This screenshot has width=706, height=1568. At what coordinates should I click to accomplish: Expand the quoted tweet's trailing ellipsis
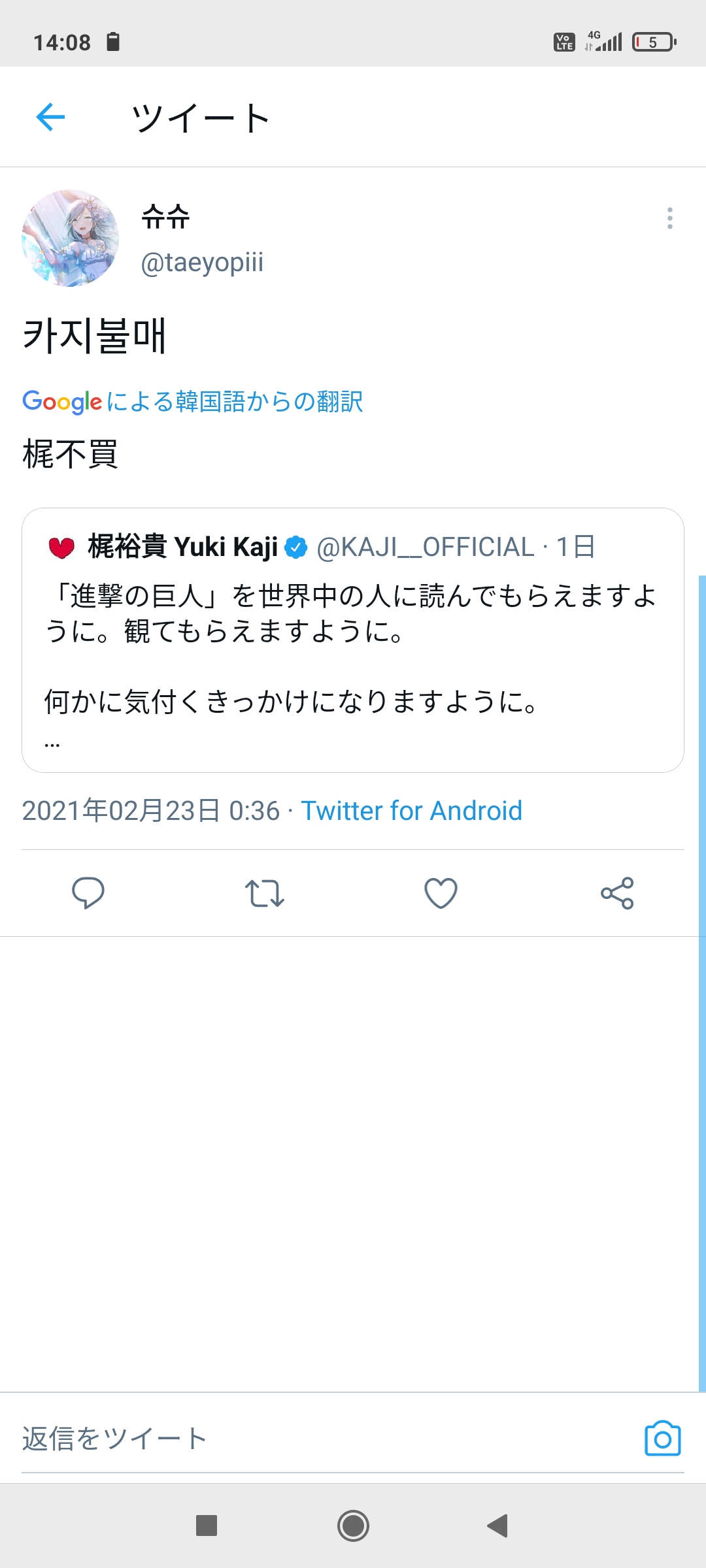click(x=52, y=743)
